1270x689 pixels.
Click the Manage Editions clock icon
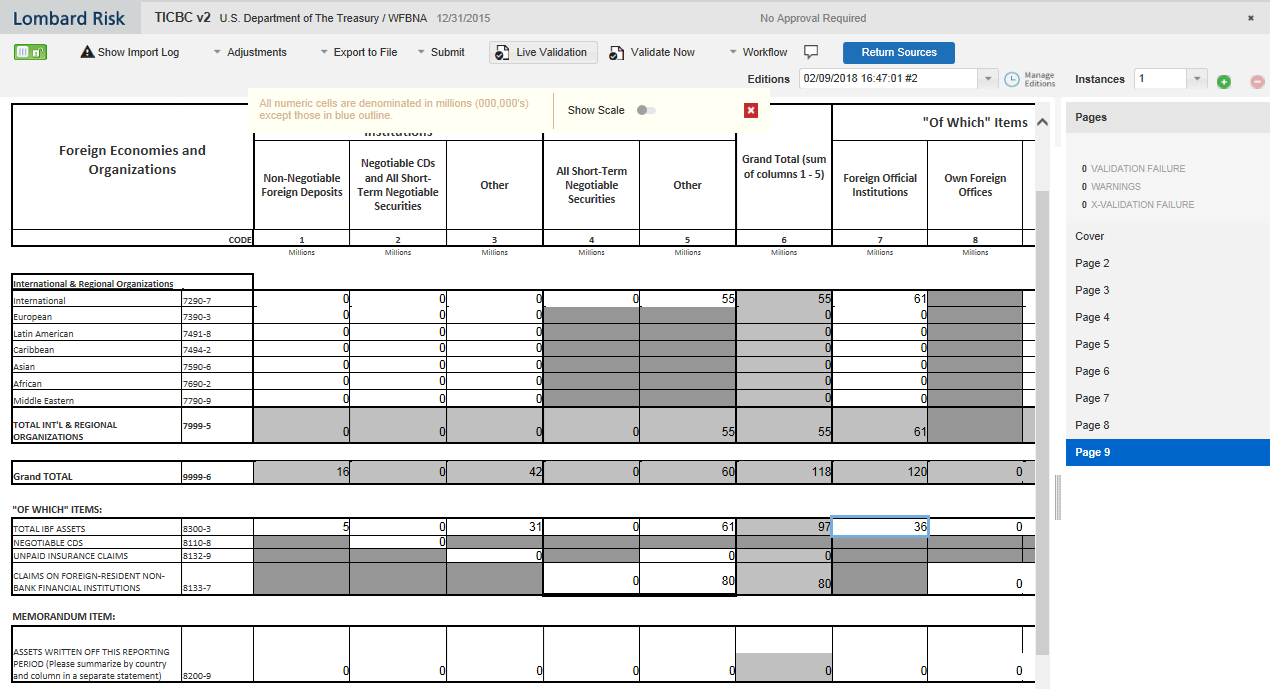tap(1012, 79)
